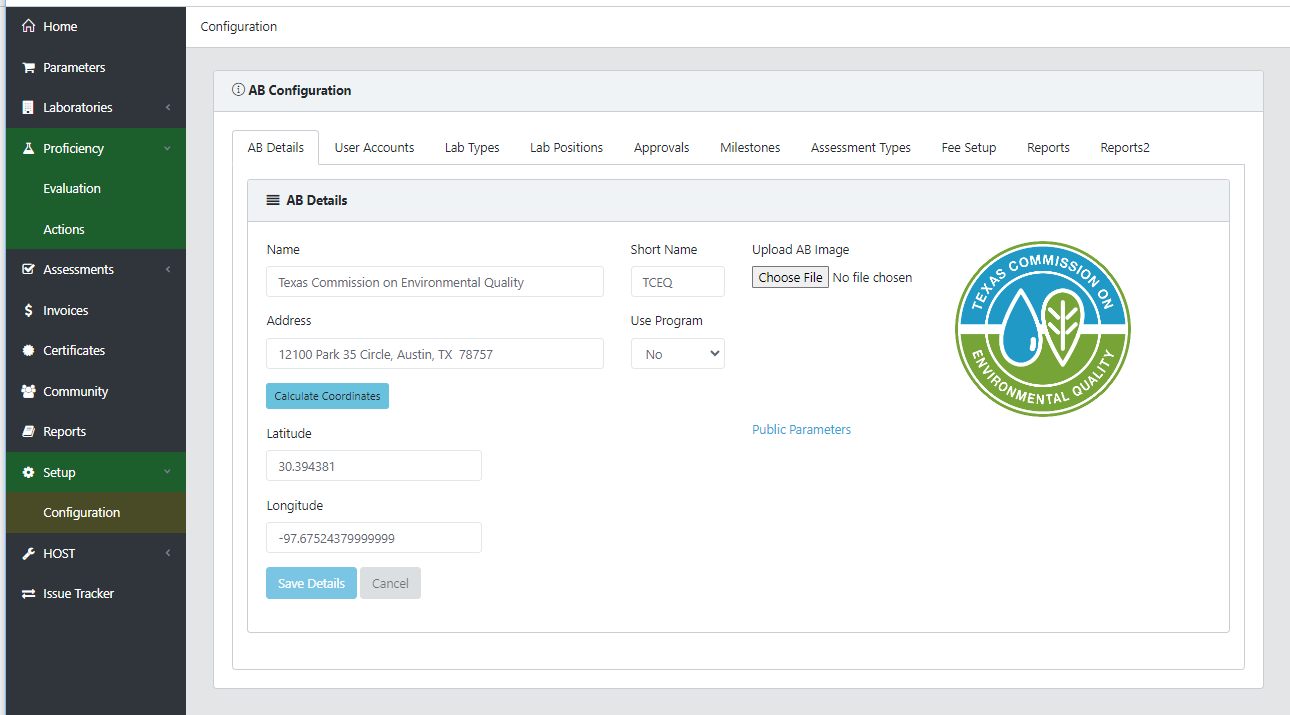Open the Fee Setup tab

969,148
